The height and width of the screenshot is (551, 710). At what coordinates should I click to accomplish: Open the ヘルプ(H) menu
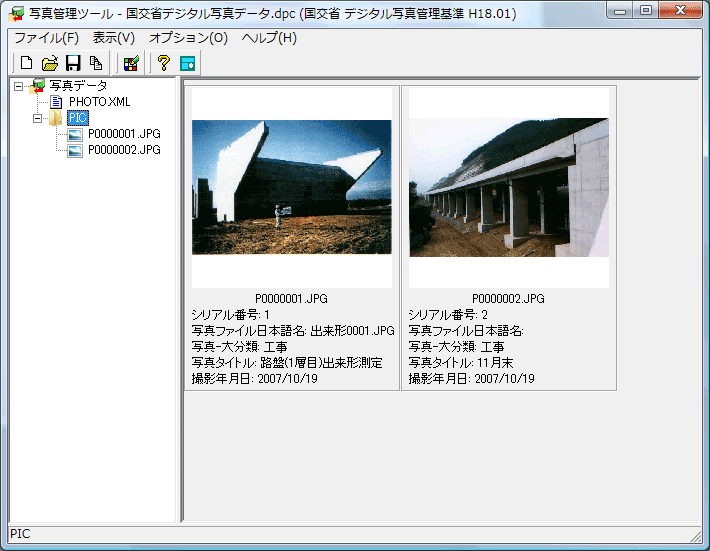tap(269, 38)
